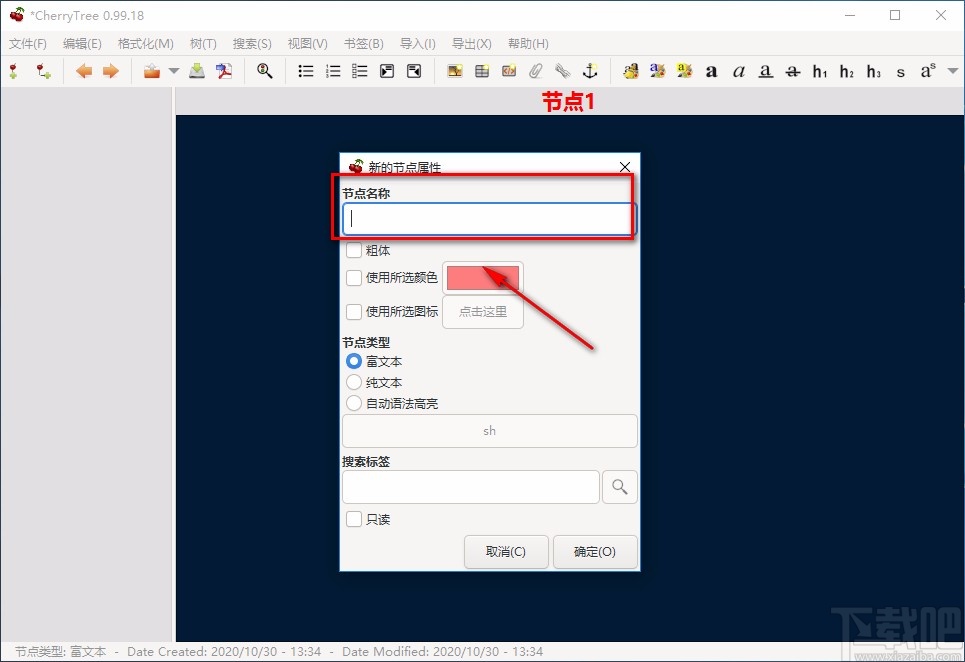Click third yellow highlight palette icon
This screenshot has width=965, height=662.
(684, 71)
